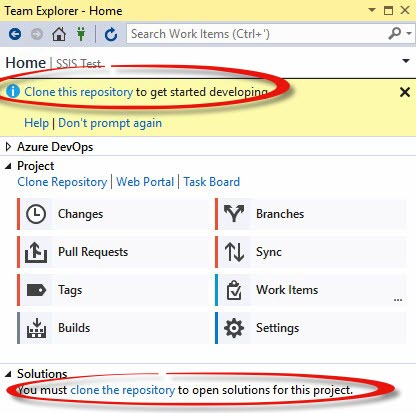Viewport: 416px width, 413px height.
Task: Collapse the Solutions section
Action: (x=8, y=374)
